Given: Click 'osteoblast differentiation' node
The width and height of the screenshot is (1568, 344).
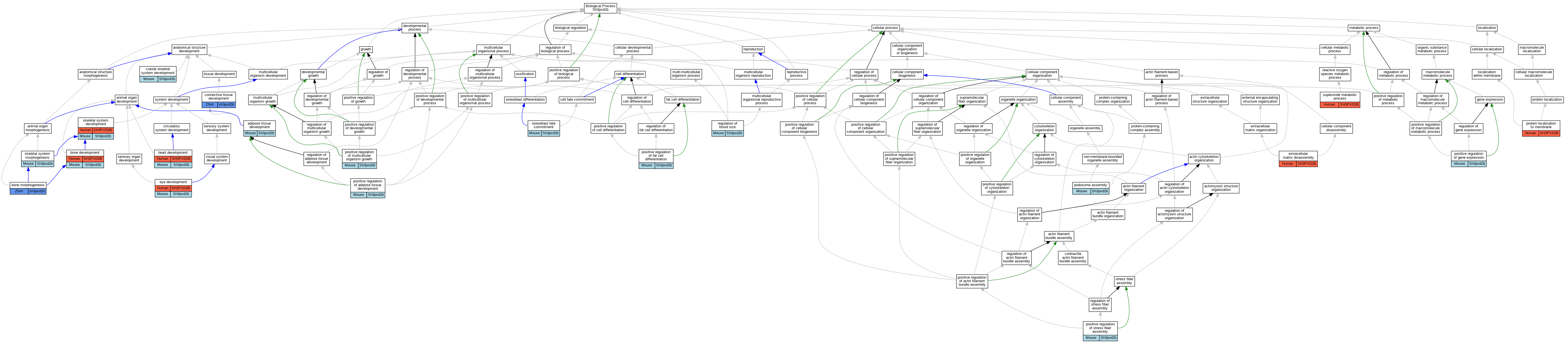Looking at the screenshot, I should 525,100.
